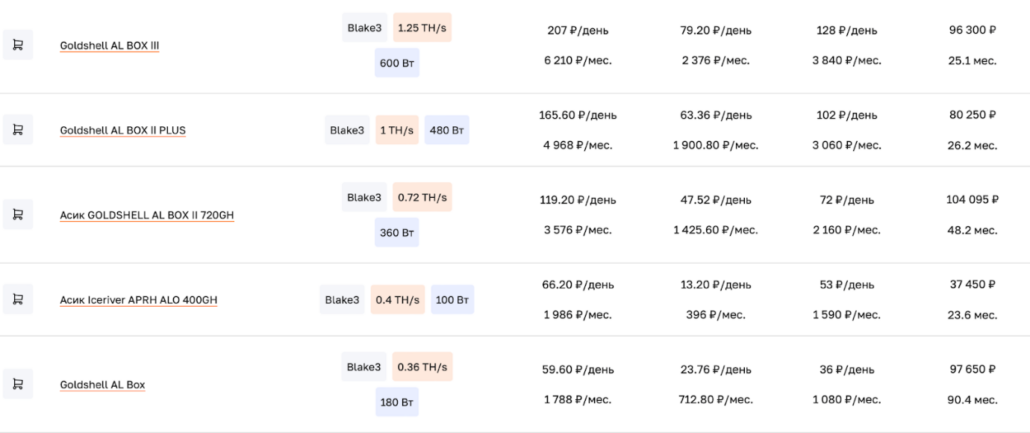The image size is (1030, 433).
Task: Click cart icon for GOLDSHELL AL BOX II 720GH
Action: click(x=17, y=214)
